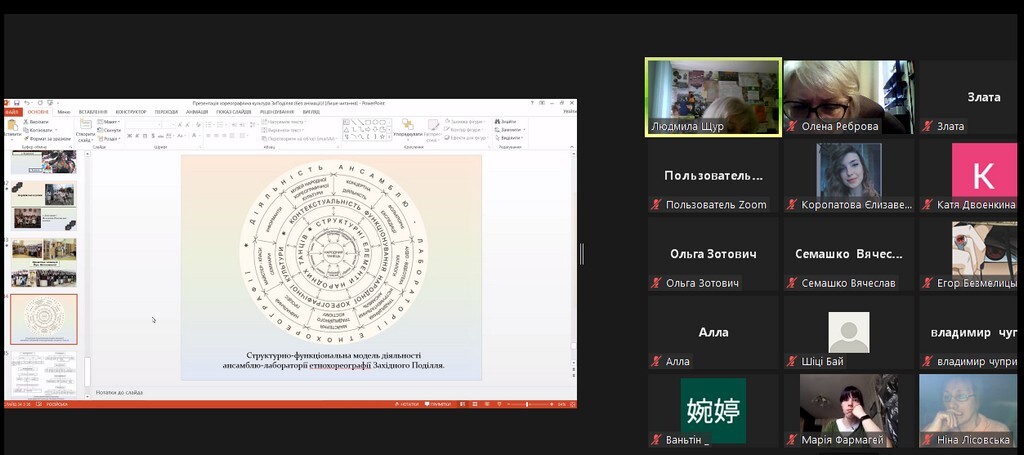
Task: Click the muted mic icon beside Марія Фармагей
Action: (x=792, y=440)
